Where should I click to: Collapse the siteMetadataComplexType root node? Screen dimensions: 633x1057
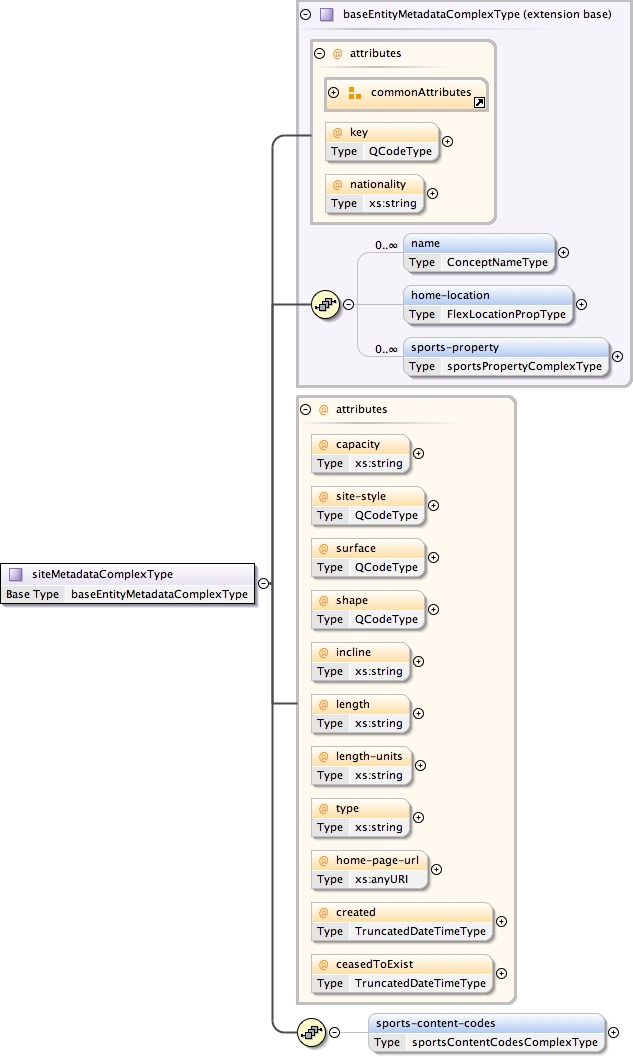[262, 583]
